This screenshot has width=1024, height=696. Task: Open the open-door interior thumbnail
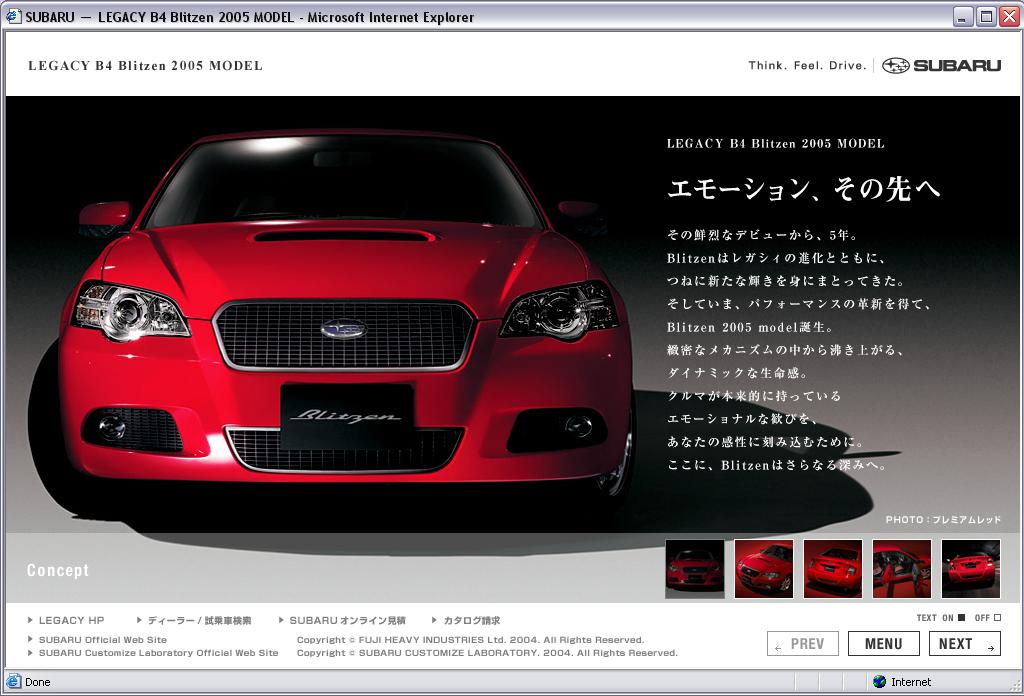[x=902, y=569]
